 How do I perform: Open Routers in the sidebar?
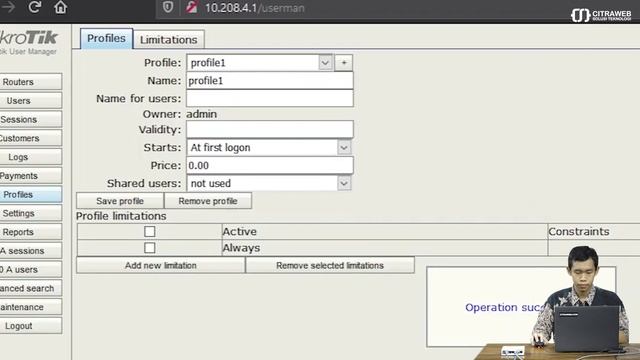click(31, 82)
